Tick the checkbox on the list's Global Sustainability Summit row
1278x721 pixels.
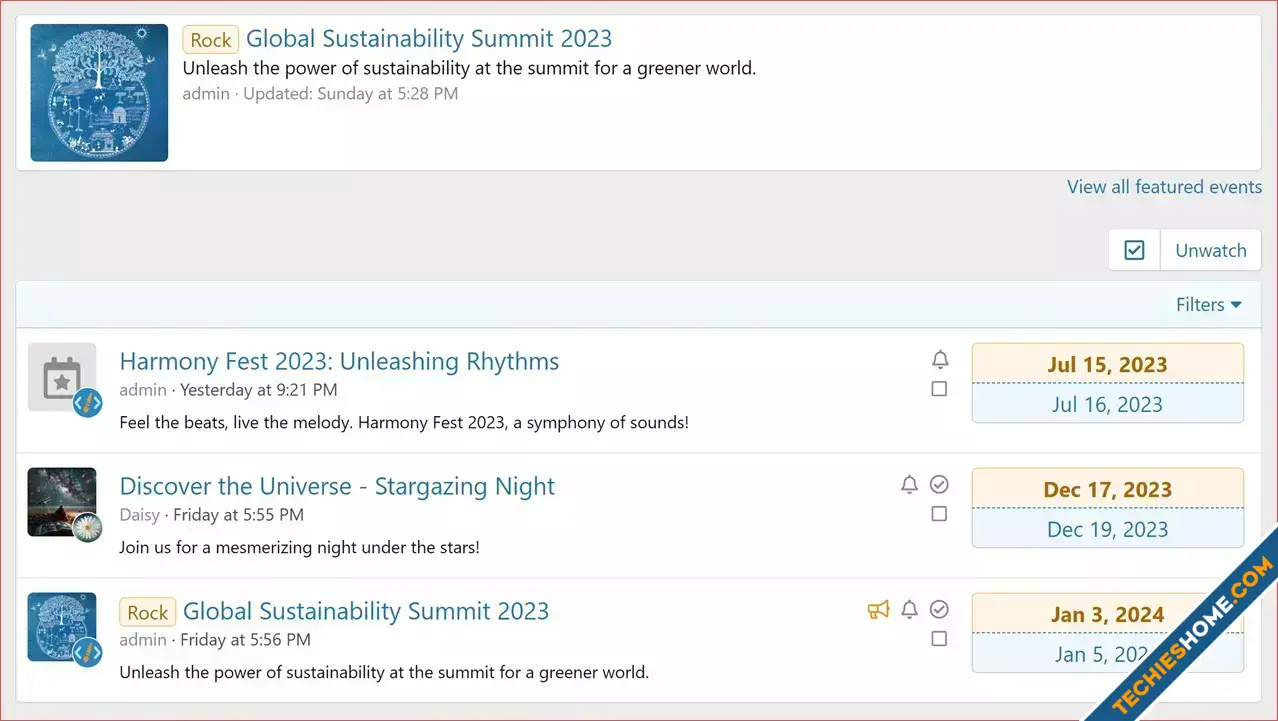pos(939,639)
